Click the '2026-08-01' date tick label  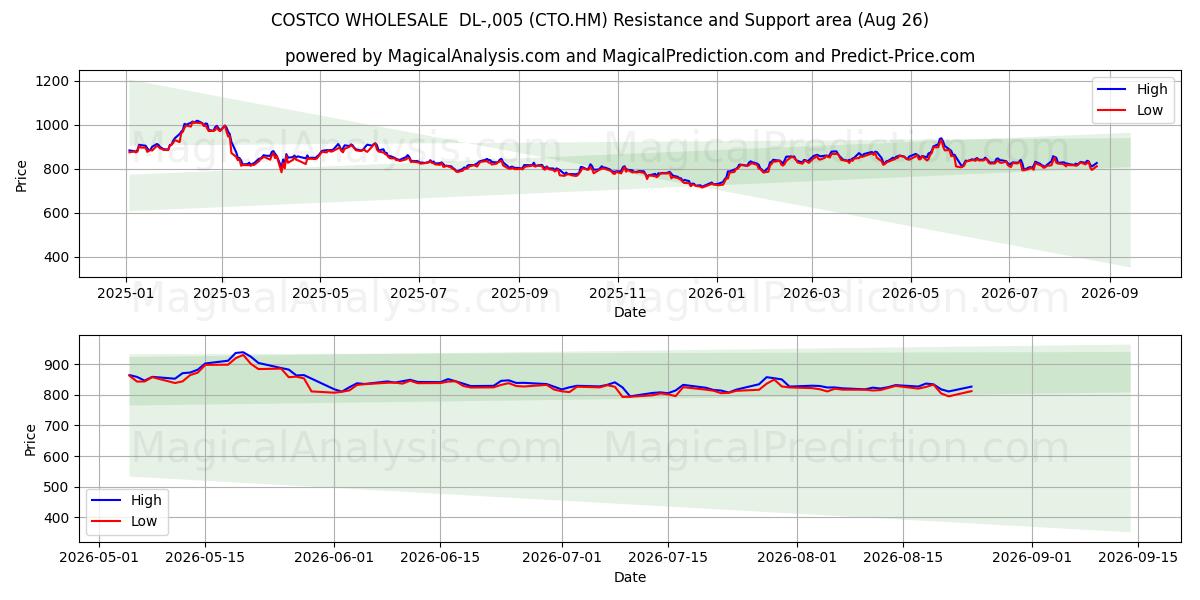coord(797,558)
